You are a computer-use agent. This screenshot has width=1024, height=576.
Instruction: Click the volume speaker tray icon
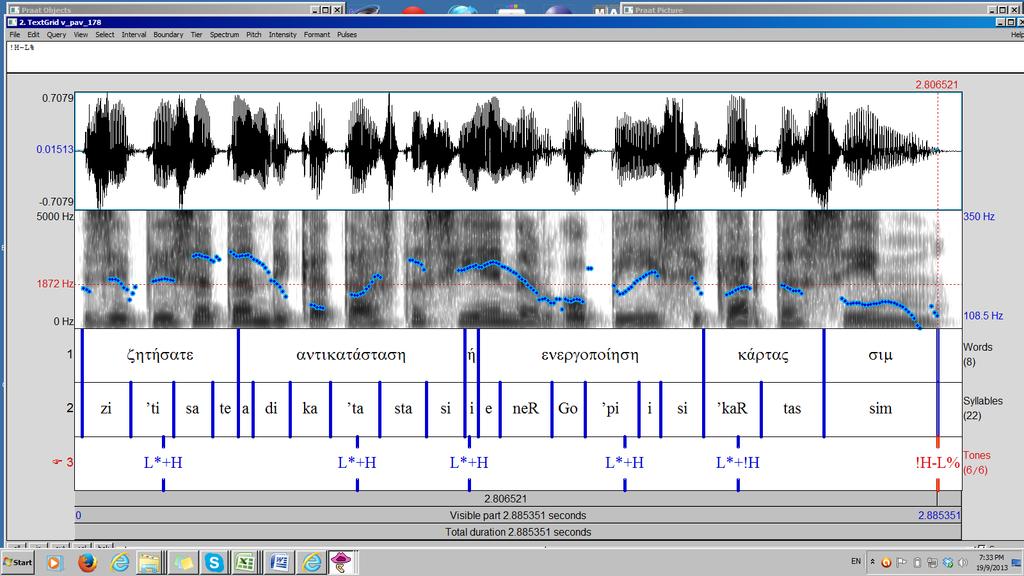pos(963,562)
